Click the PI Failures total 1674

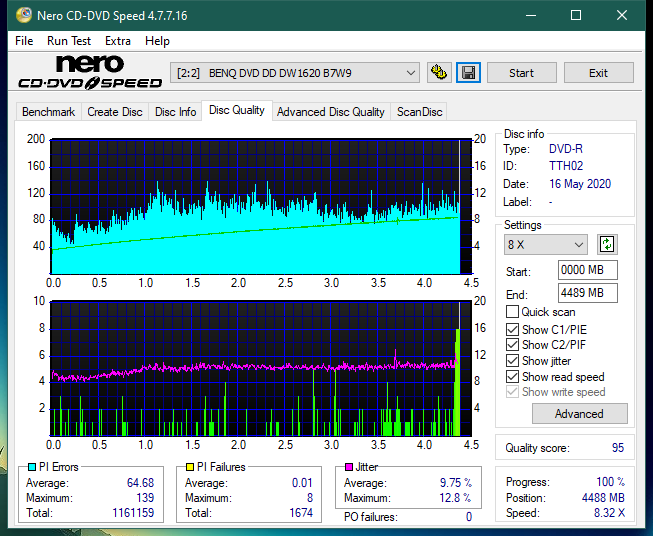301,513
